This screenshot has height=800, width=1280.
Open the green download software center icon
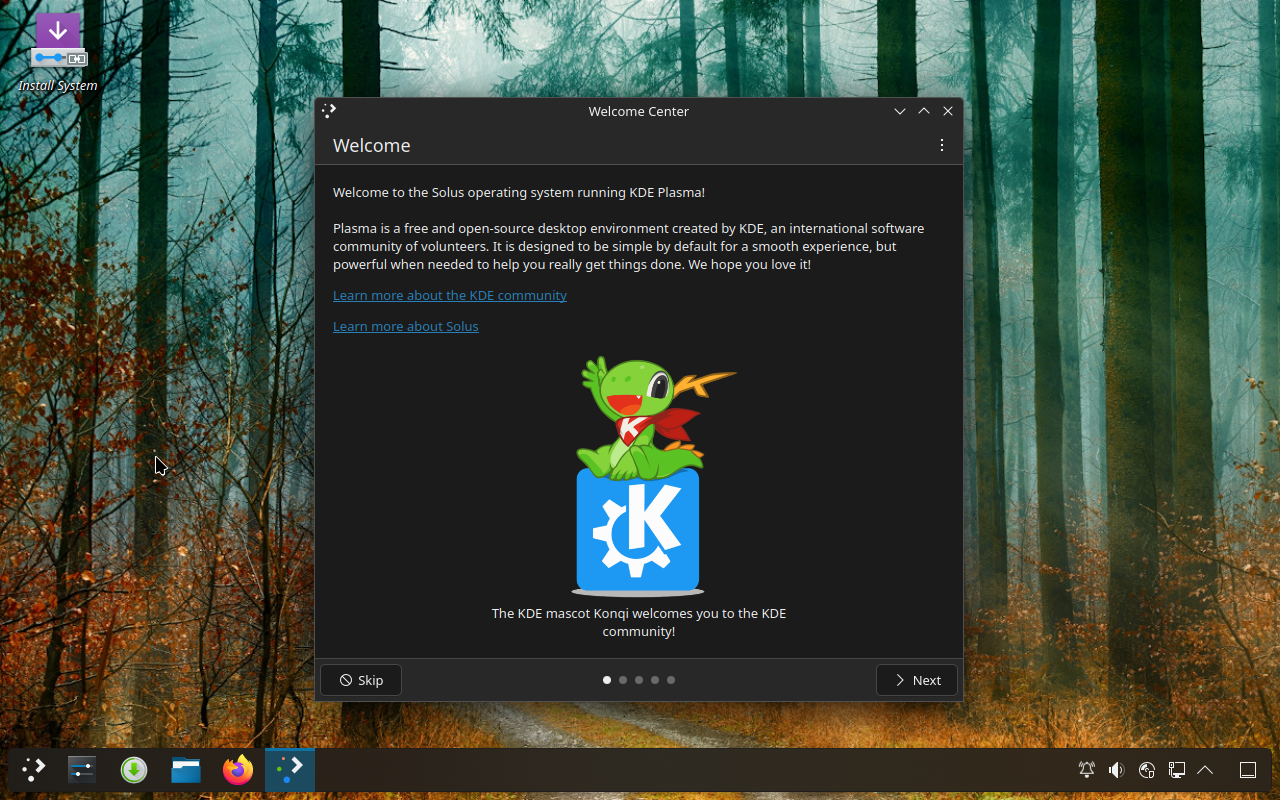(134, 769)
